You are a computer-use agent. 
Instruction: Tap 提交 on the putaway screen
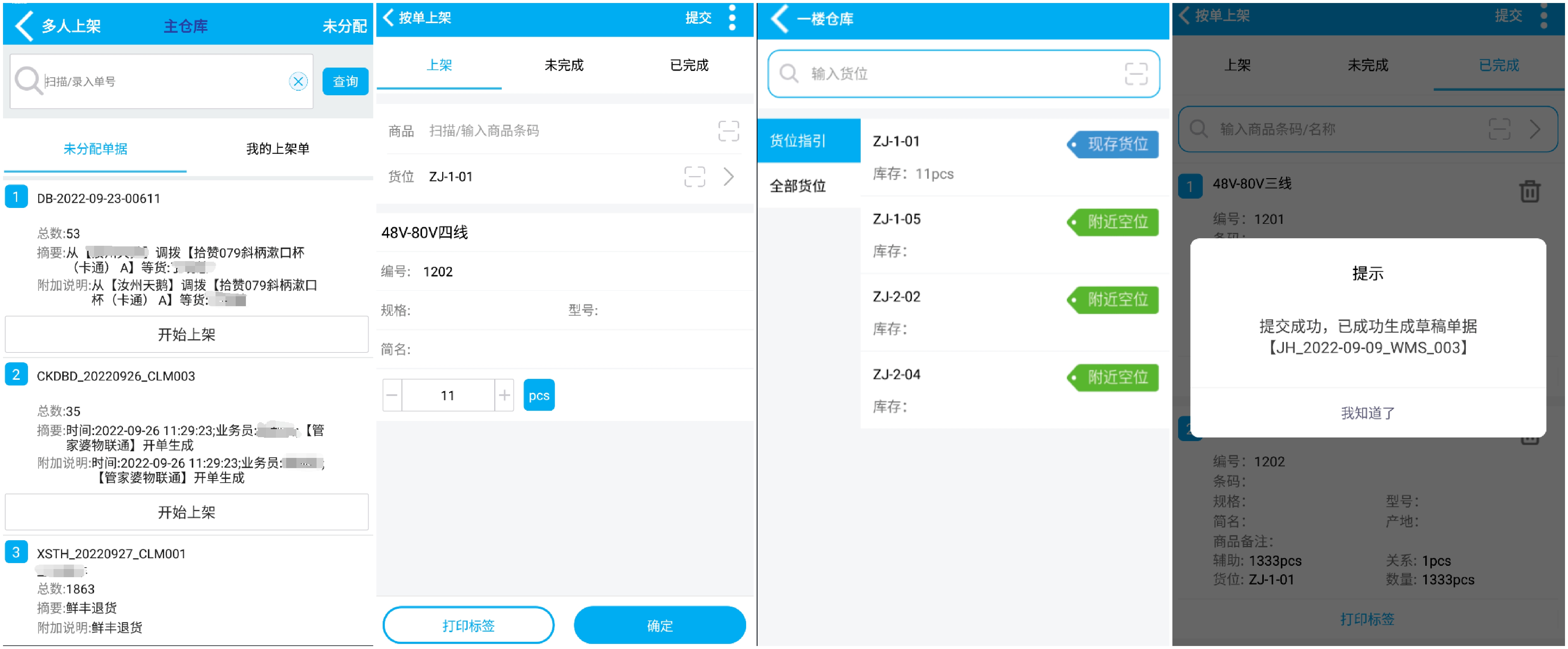coord(698,18)
